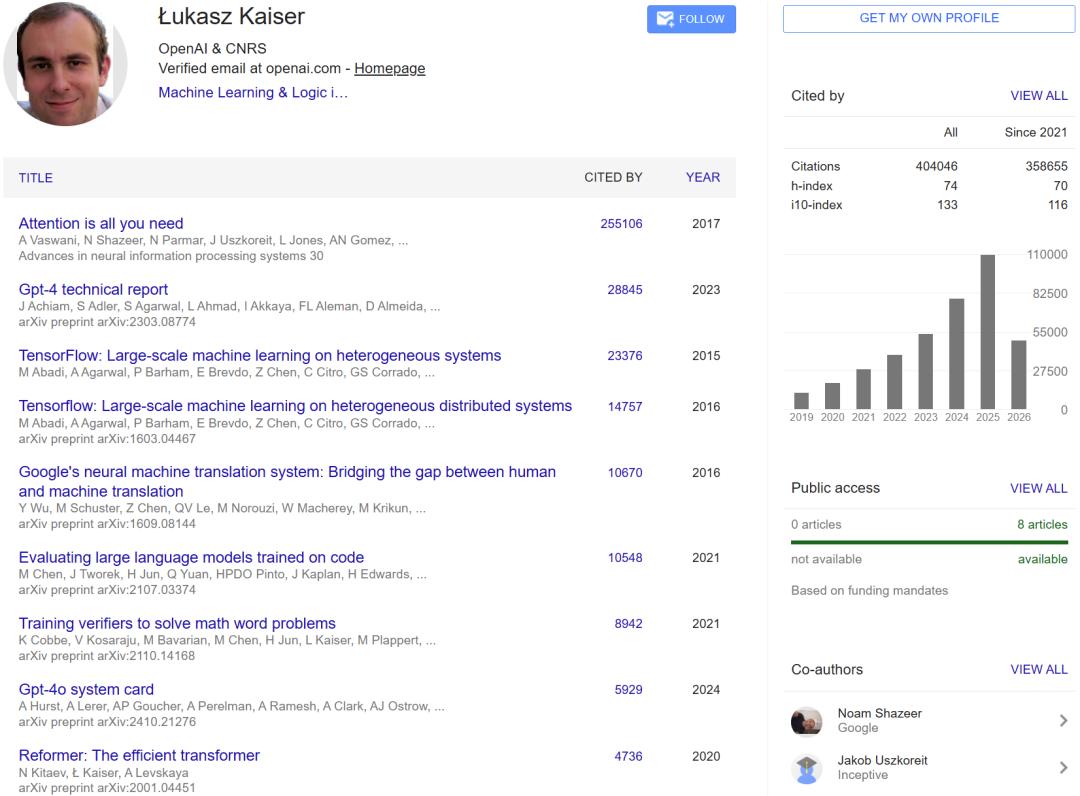The height and width of the screenshot is (796, 1080).
Task: Sort publications by Title column
Action: 36,178
